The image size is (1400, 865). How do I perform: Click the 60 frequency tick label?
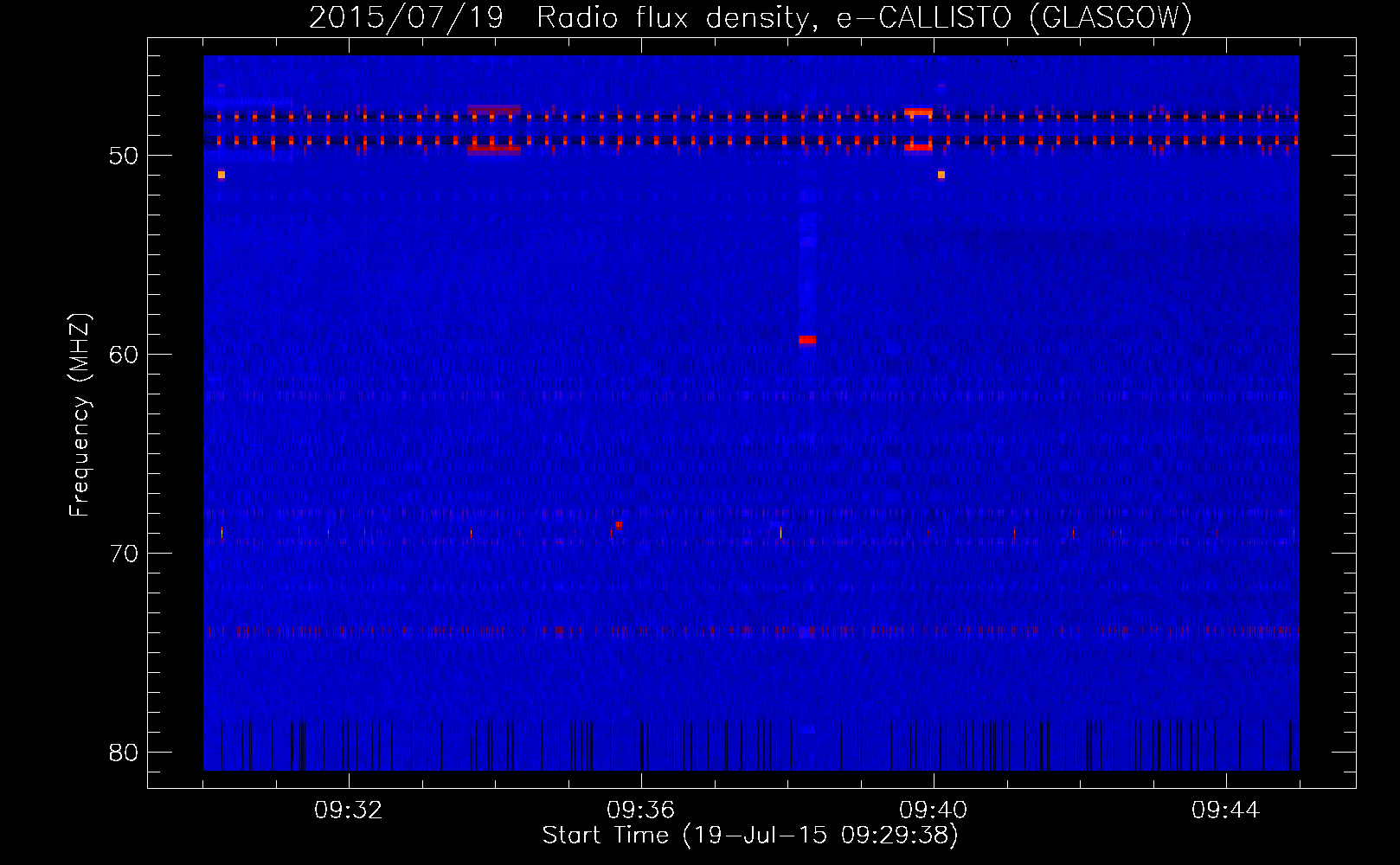124,355
